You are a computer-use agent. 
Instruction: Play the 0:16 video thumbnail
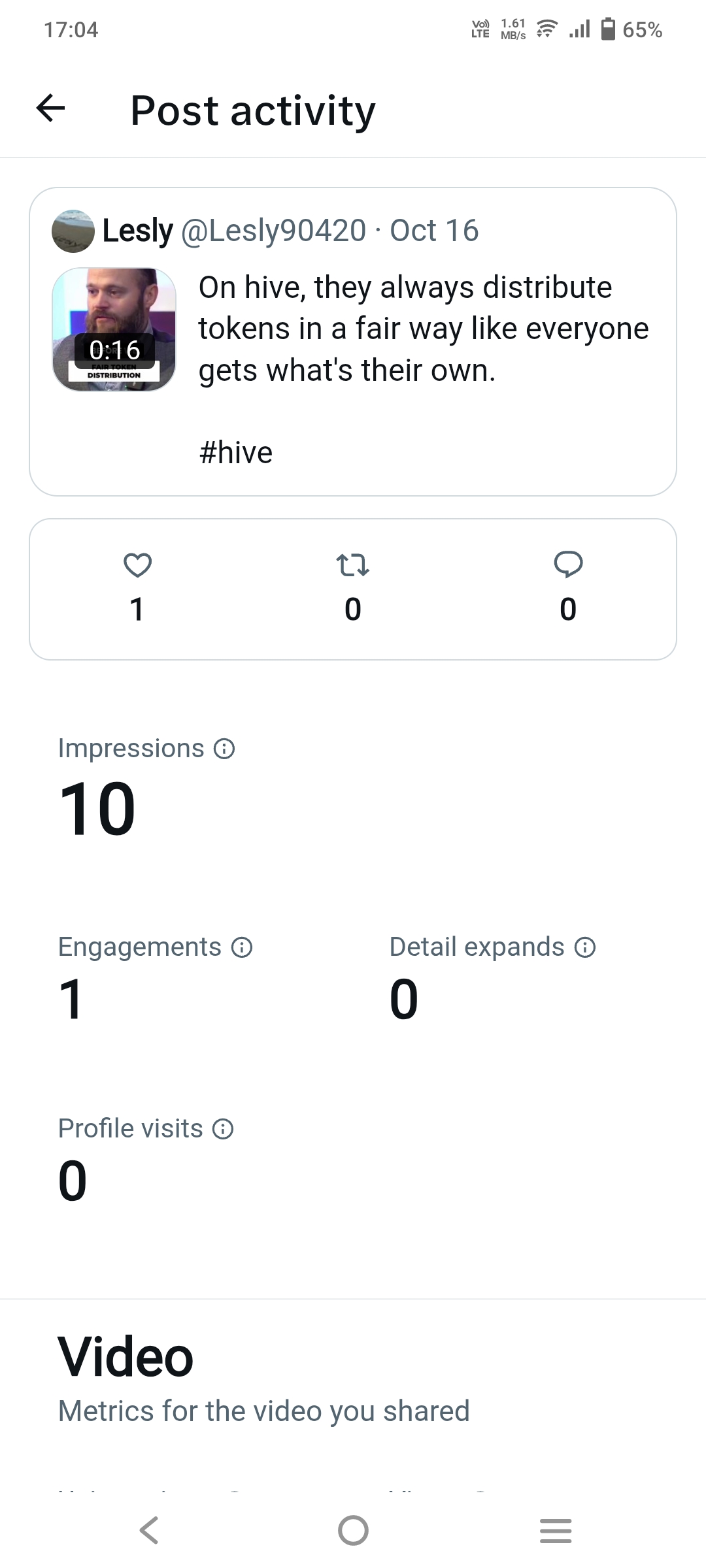(114, 330)
